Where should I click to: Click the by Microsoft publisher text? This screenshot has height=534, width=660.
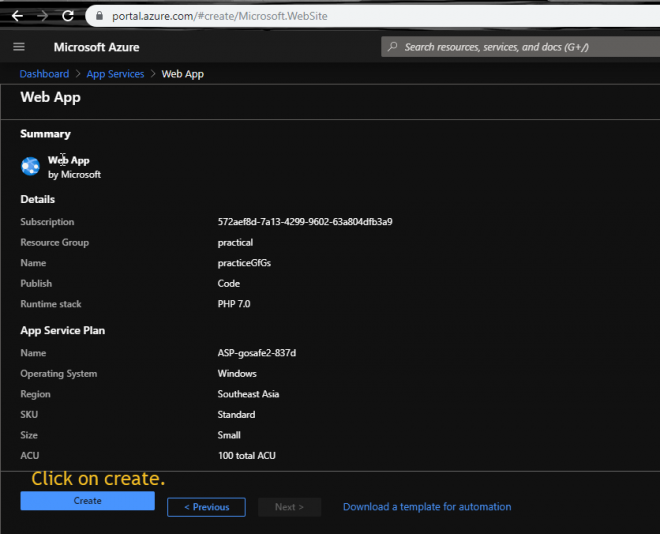pyautogui.click(x=75, y=175)
